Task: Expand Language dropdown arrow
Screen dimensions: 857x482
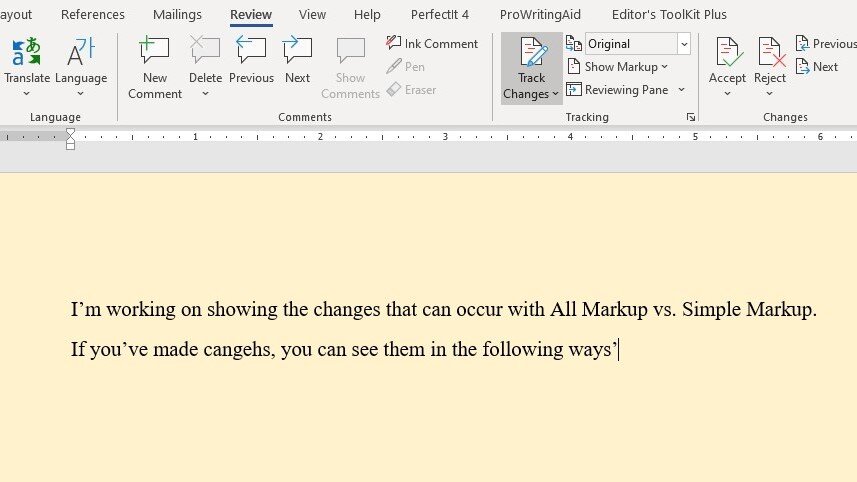Action: [81, 93]
